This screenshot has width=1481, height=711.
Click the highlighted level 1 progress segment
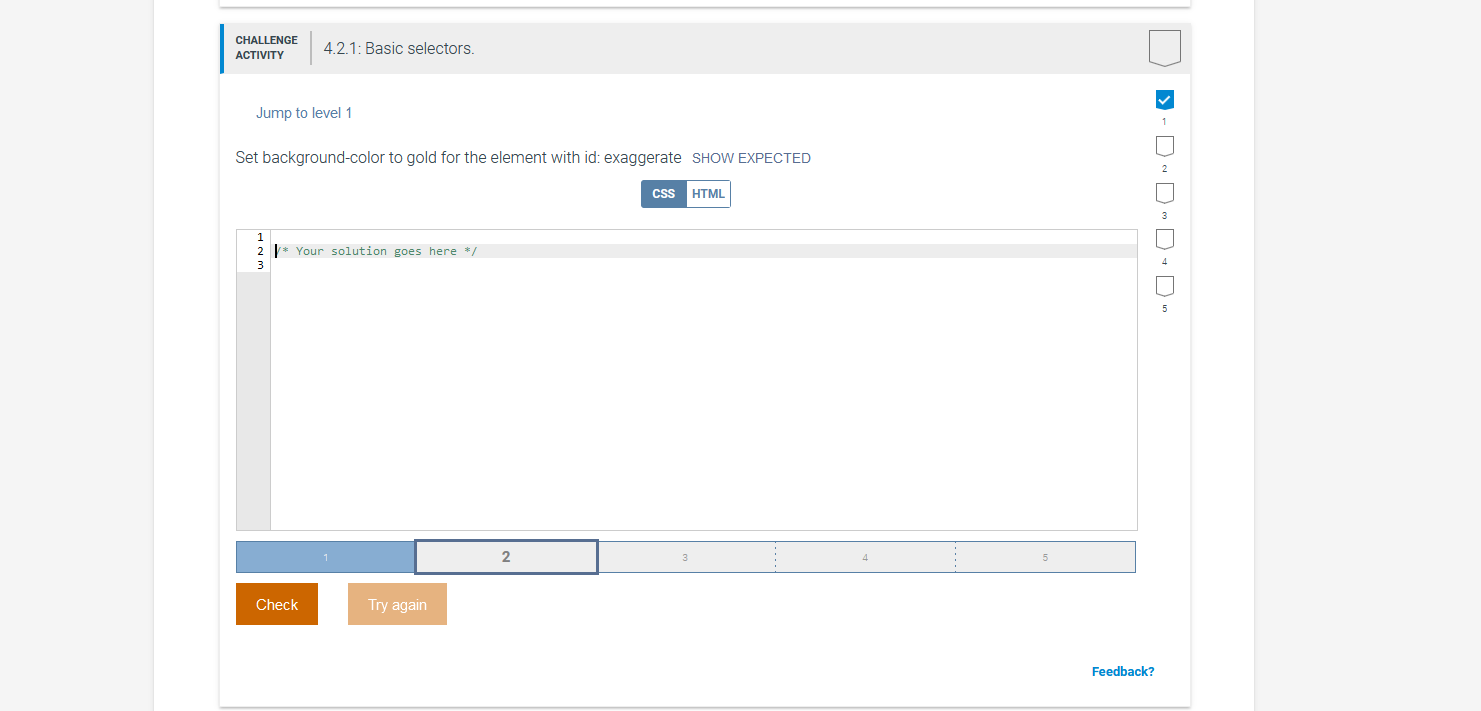click(x=325, y=556)
